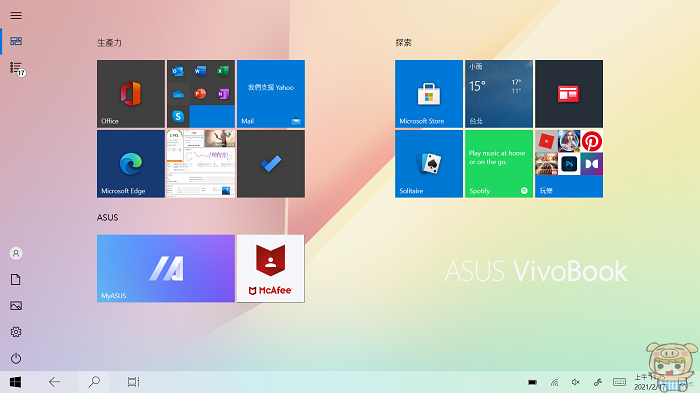
Task: Open taskbar Search magnifier
Action: click(94, 382)
